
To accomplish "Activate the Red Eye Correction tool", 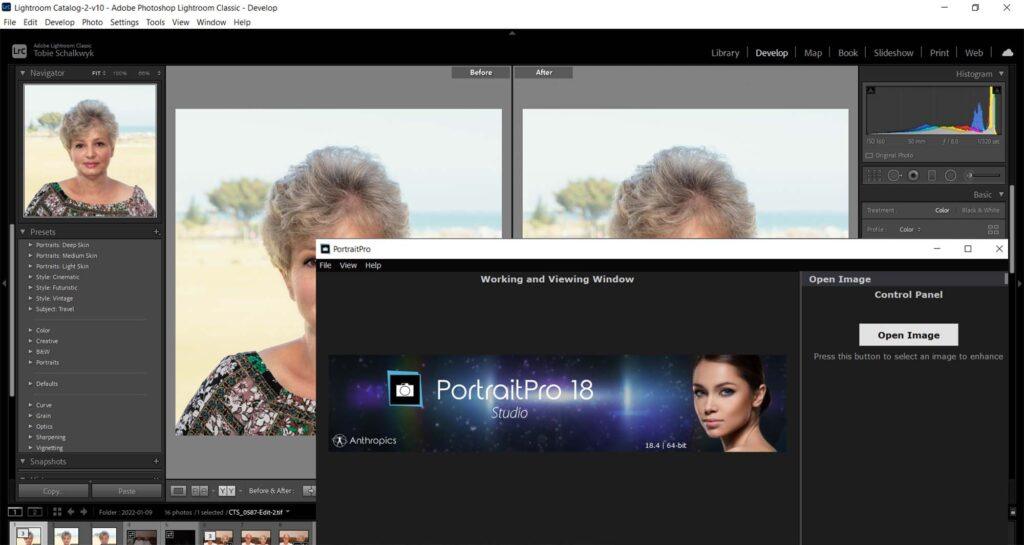I will pos(913,175).
